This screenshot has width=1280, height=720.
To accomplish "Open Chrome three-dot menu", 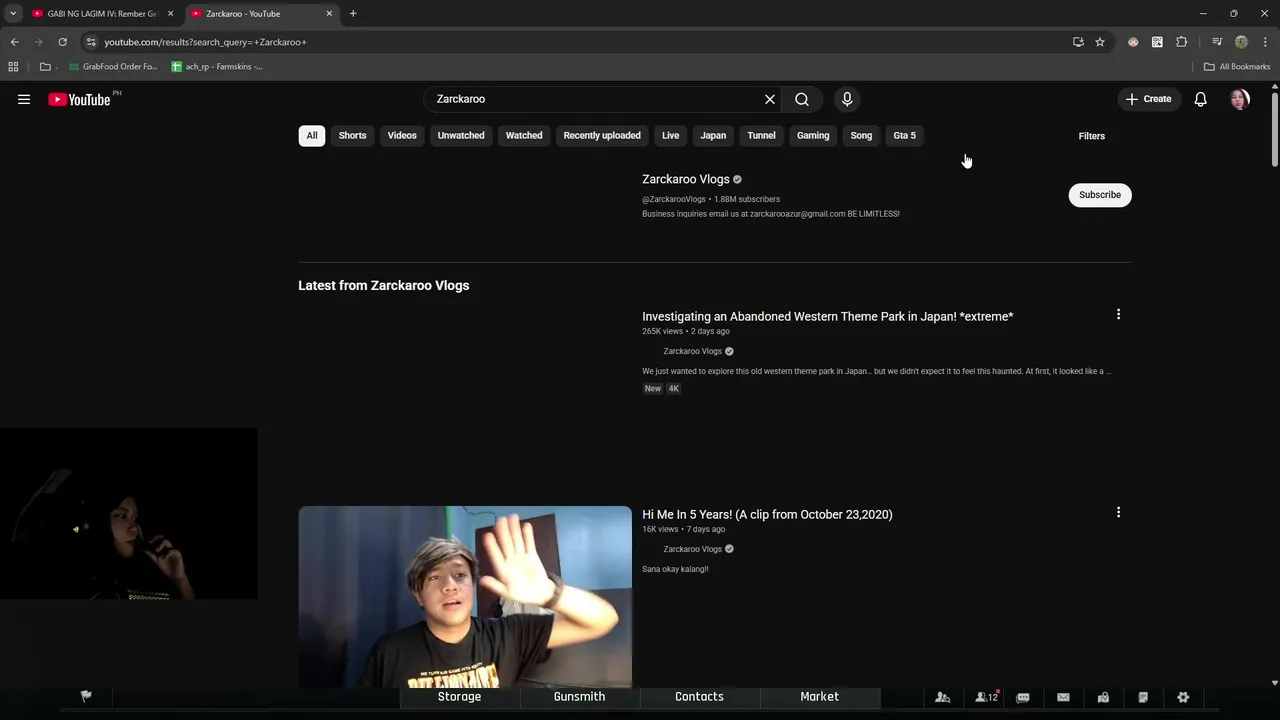I will [1266, 42].
